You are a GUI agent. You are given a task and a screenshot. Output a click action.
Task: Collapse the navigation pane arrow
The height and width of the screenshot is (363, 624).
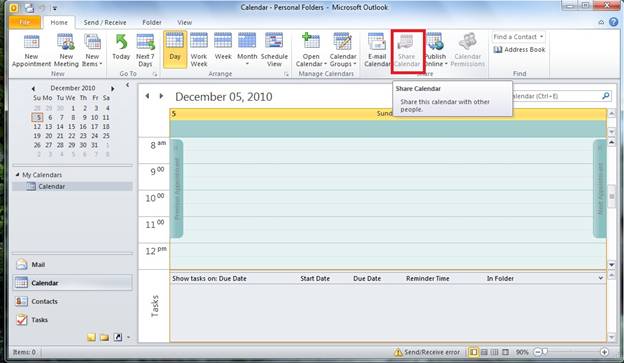click(x=127, y=85)
